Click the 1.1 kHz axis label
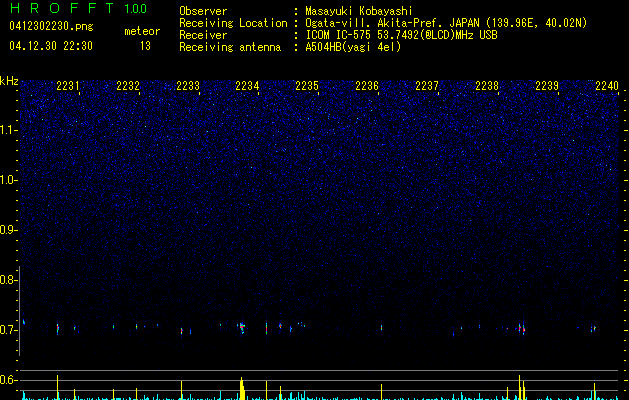 coord(9,130)
